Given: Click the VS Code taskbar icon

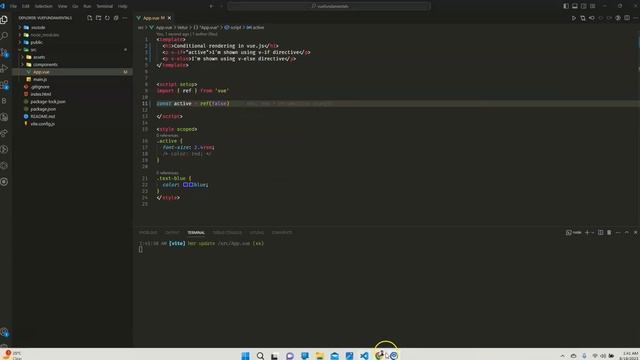Looking at the screenshot, I should click(364, 356).
